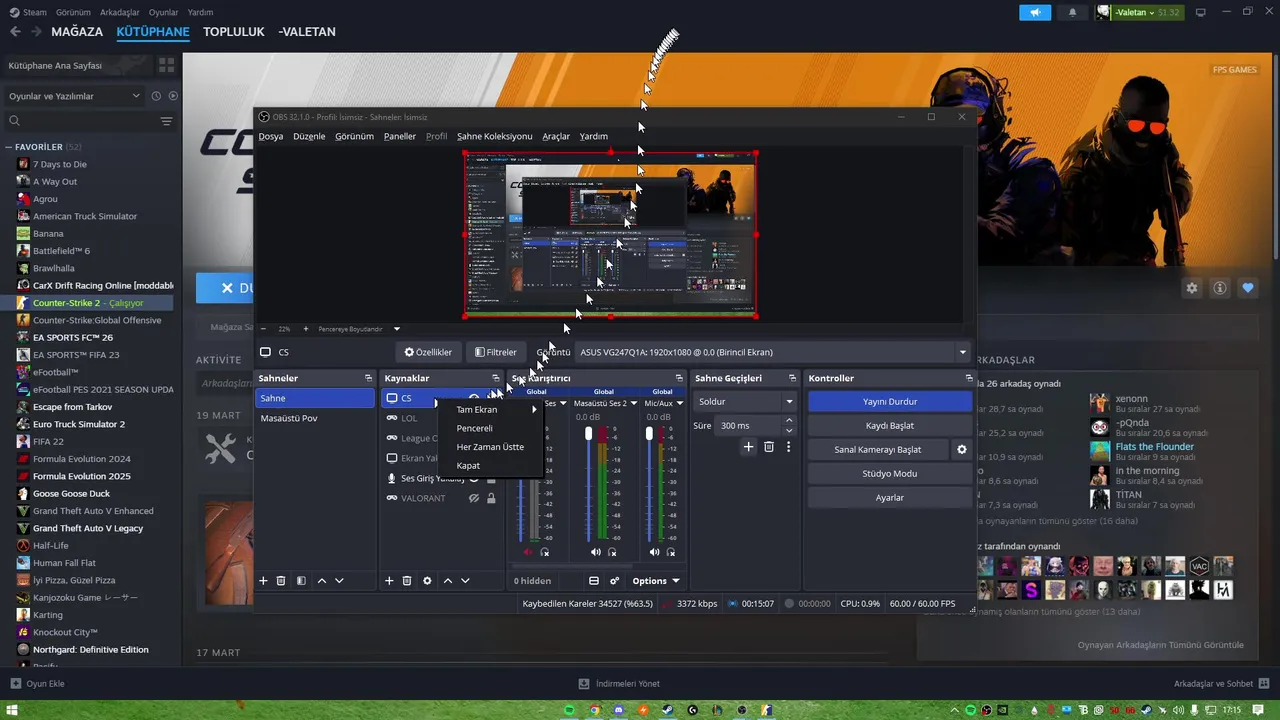Move source down arrow in Kaynaklar panel
The width and height of the screenshot is (1280, 720).
(x=465, y=581)
